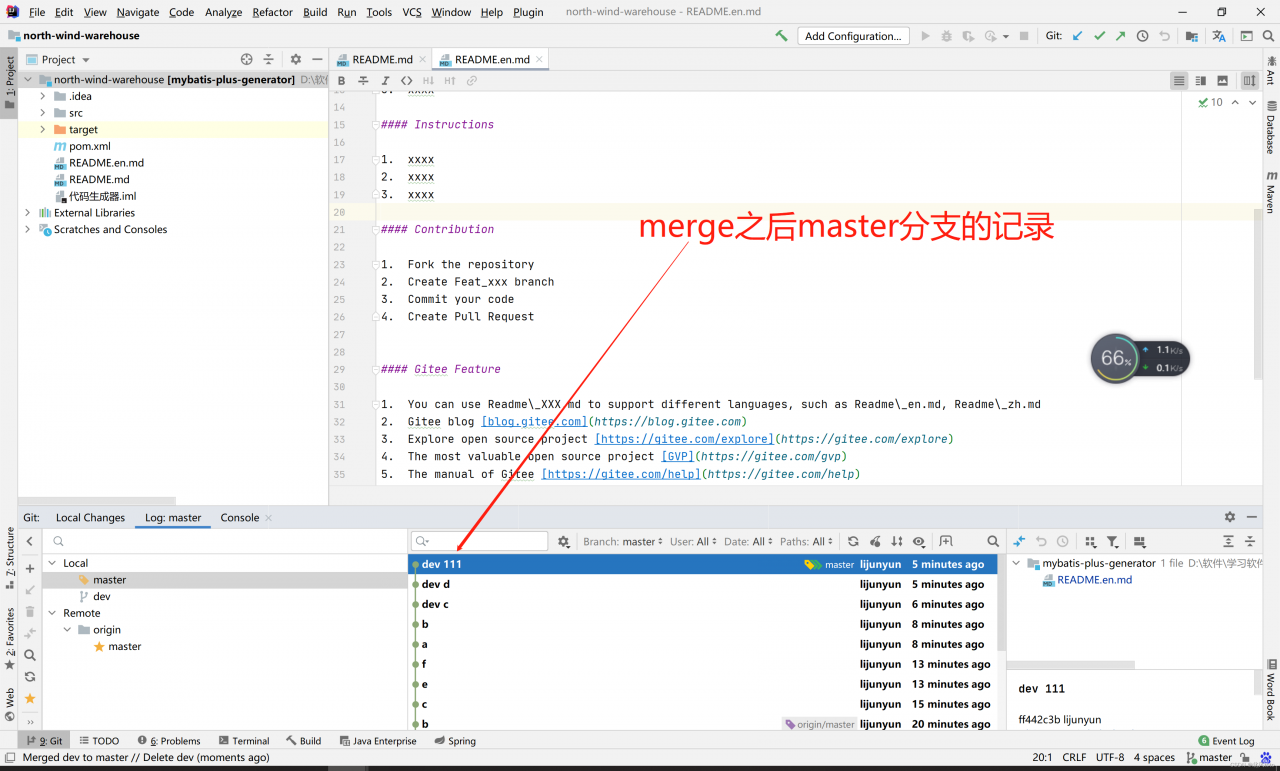The image size is (1280, 771).
Task: Expand all in changed files panel
Action: (x=1229, y=541)
